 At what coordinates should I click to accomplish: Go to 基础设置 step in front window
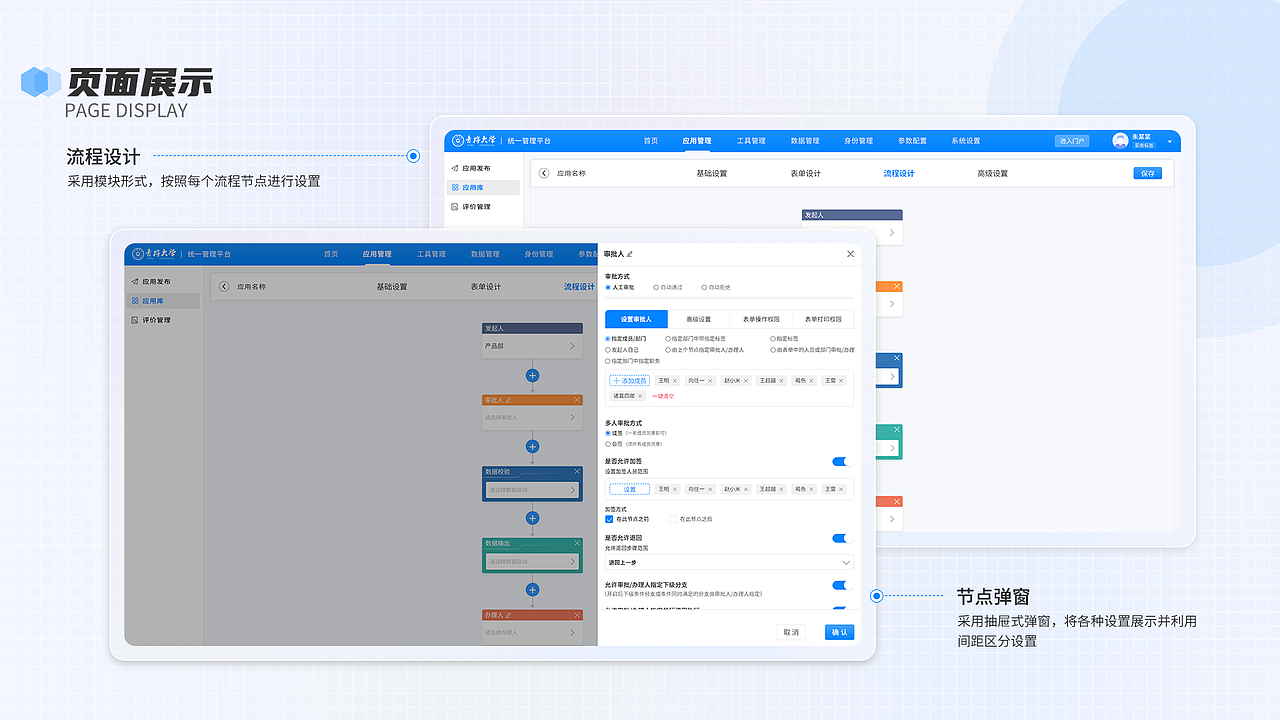392,287
